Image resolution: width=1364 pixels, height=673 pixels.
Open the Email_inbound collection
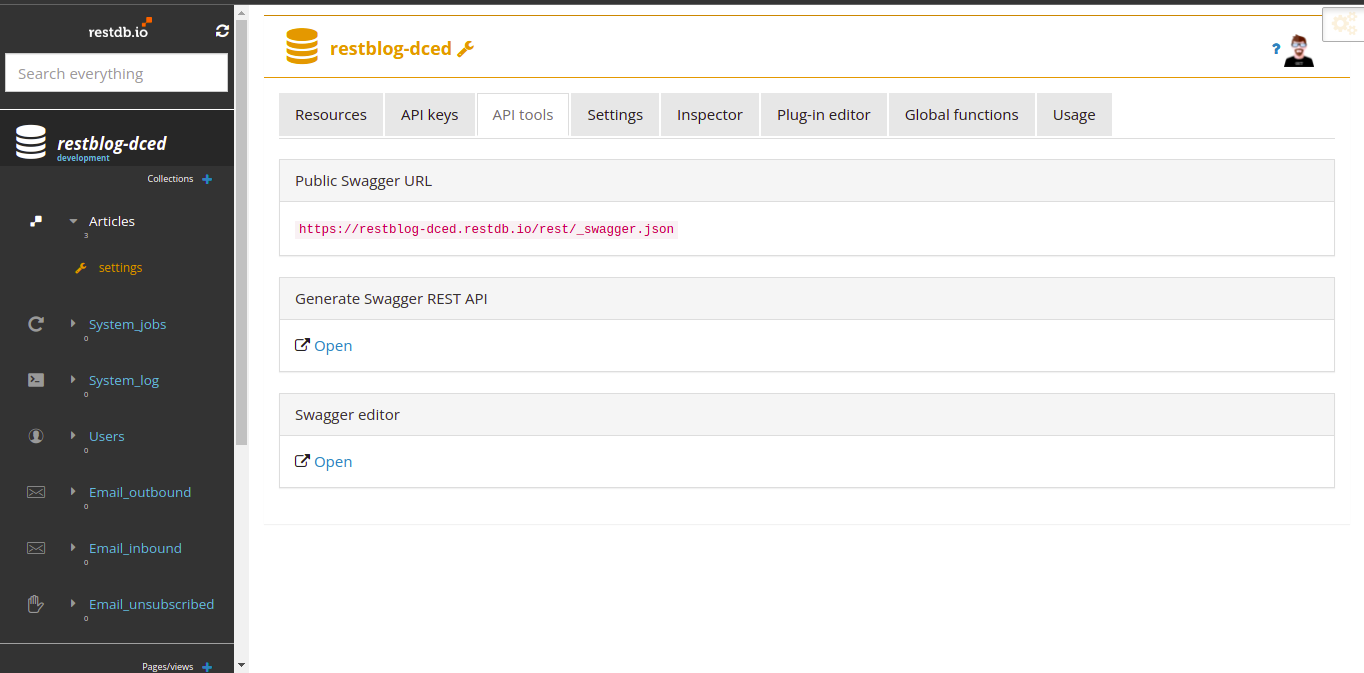point(135,548)
